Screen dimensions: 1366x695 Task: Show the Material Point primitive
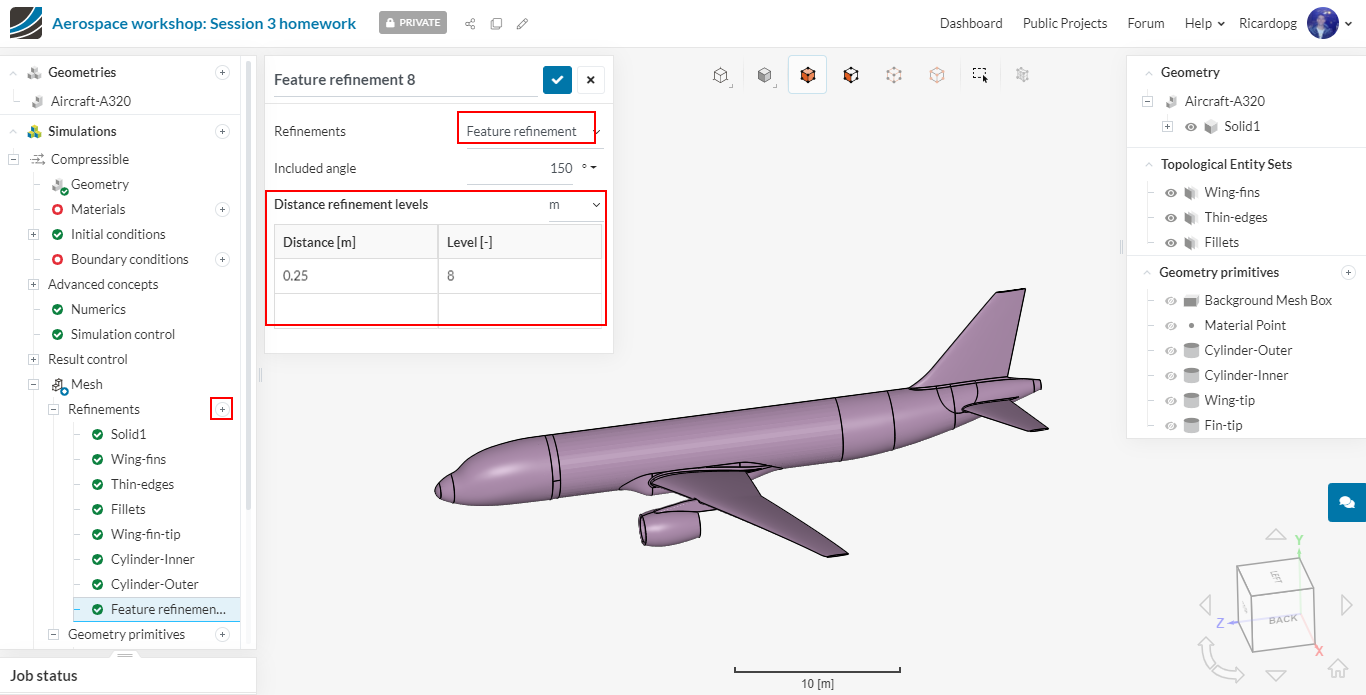point(1171,325)
